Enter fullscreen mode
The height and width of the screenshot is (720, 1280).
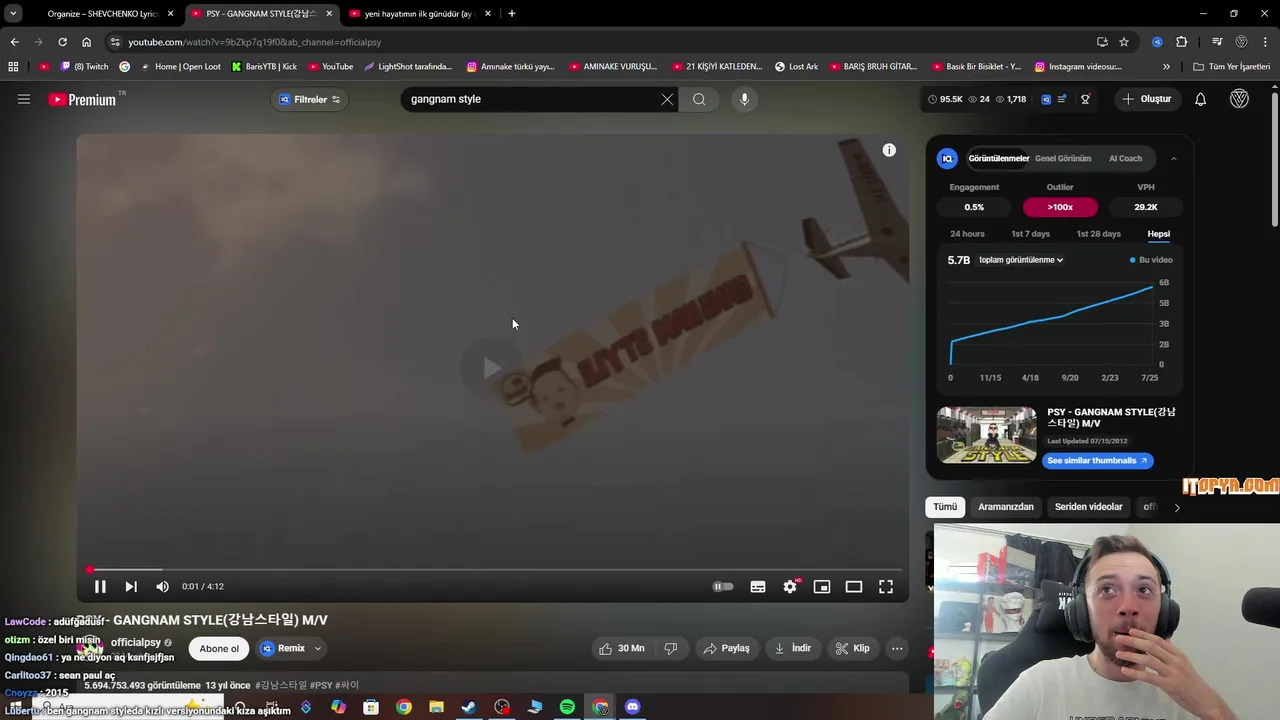[x=886, y=587]
